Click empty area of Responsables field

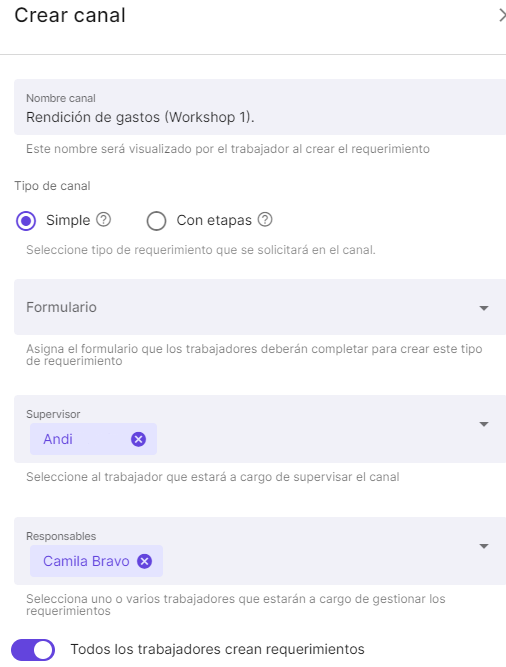click(x=315, y=561)
